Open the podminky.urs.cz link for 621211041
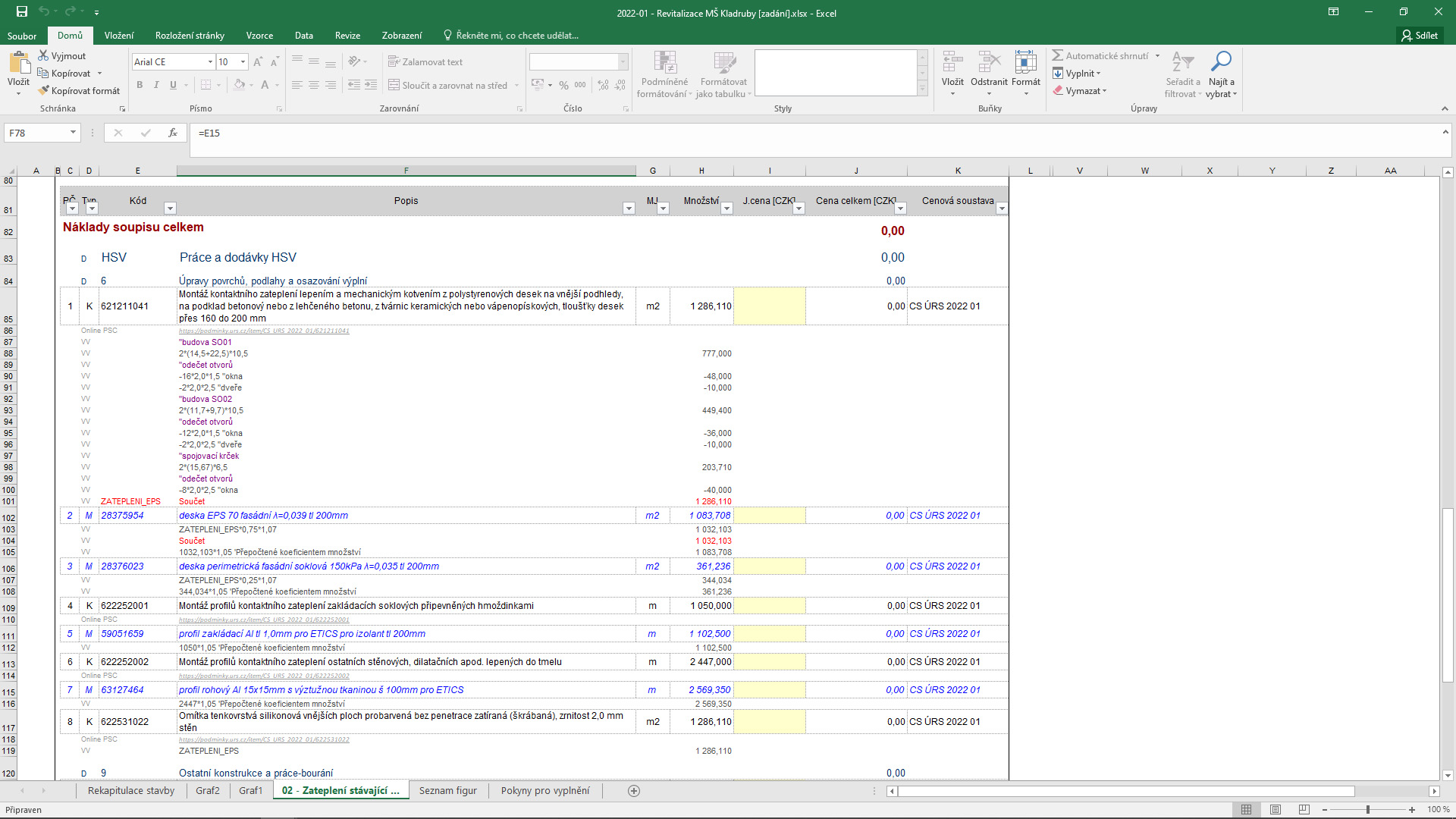The width and height of the screenshot is (1456, 819). tap(264, 331)
